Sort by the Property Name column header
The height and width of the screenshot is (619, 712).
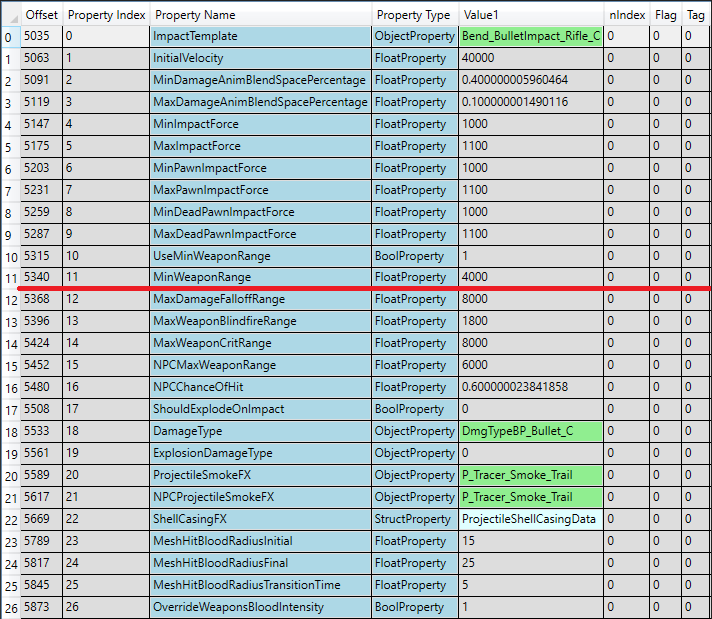click(261, 15)
